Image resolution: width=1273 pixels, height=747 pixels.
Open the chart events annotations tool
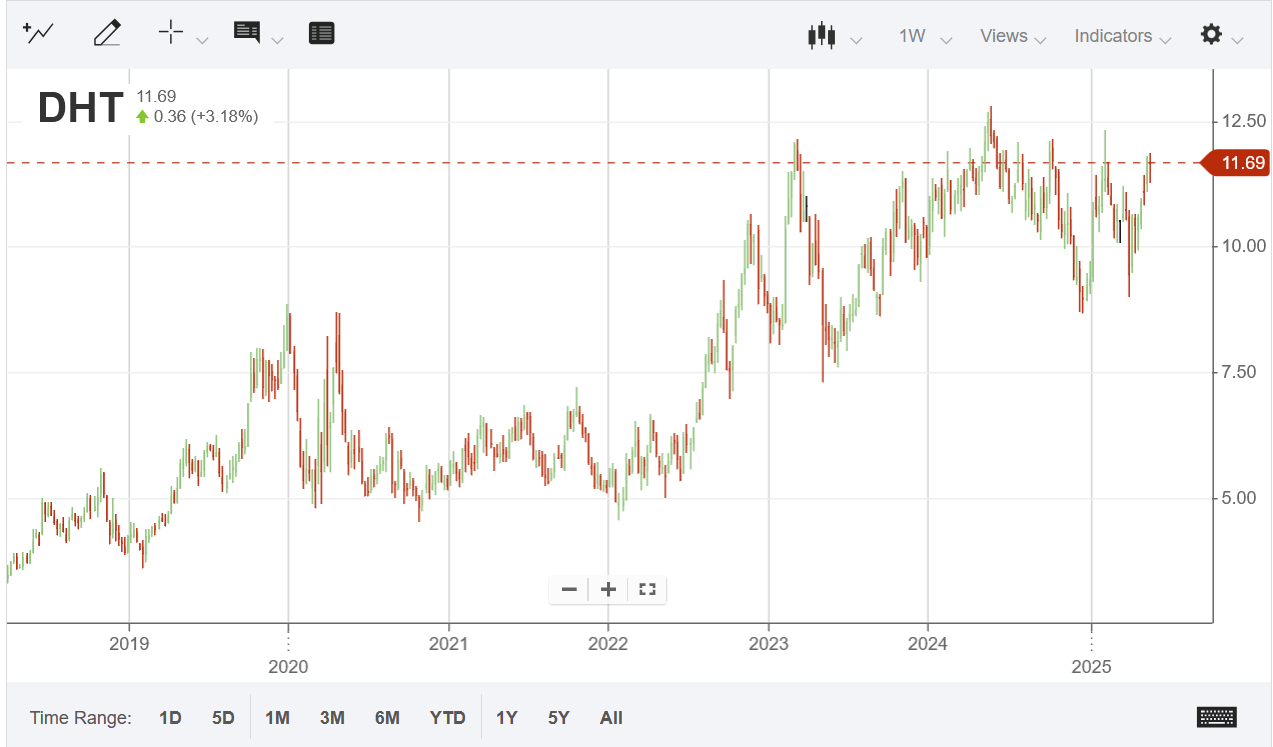(x=245, y=32)
